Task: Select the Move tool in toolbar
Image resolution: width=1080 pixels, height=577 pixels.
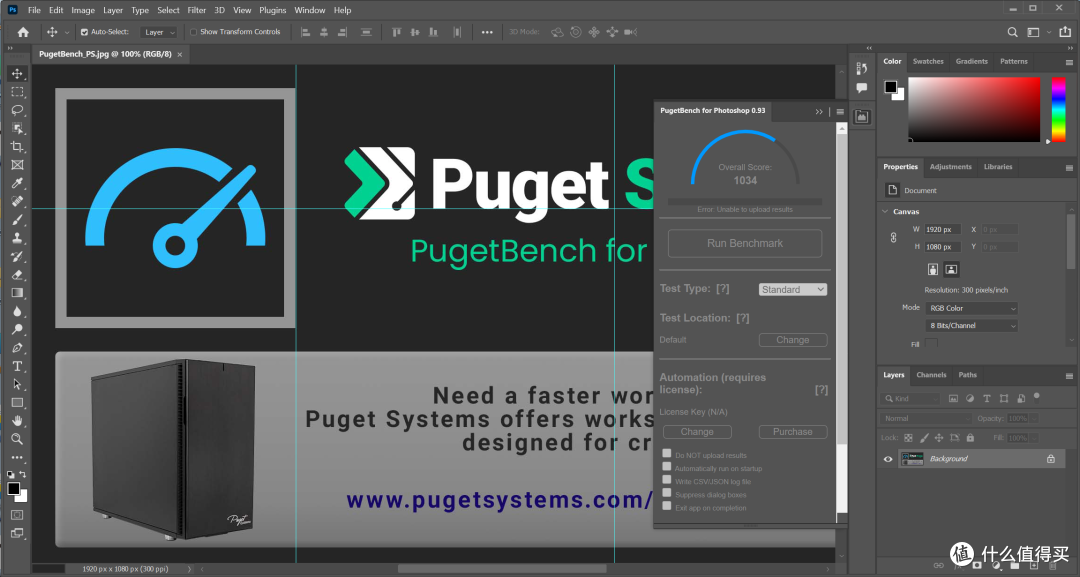Action: (17, 74)
